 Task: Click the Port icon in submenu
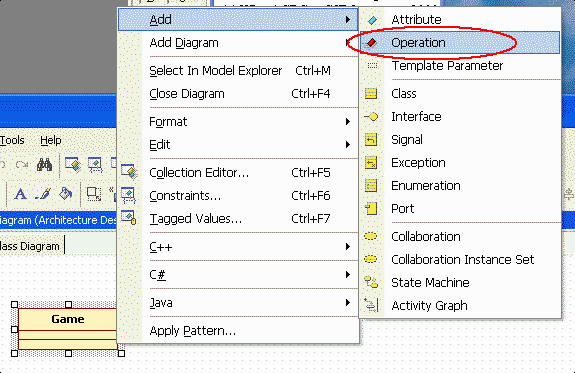371,209
